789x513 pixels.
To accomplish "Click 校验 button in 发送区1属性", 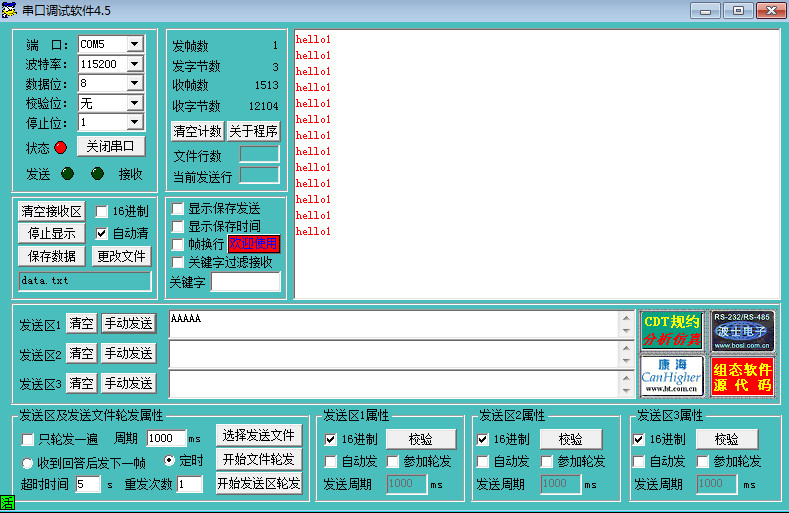I will pos(421,439).
